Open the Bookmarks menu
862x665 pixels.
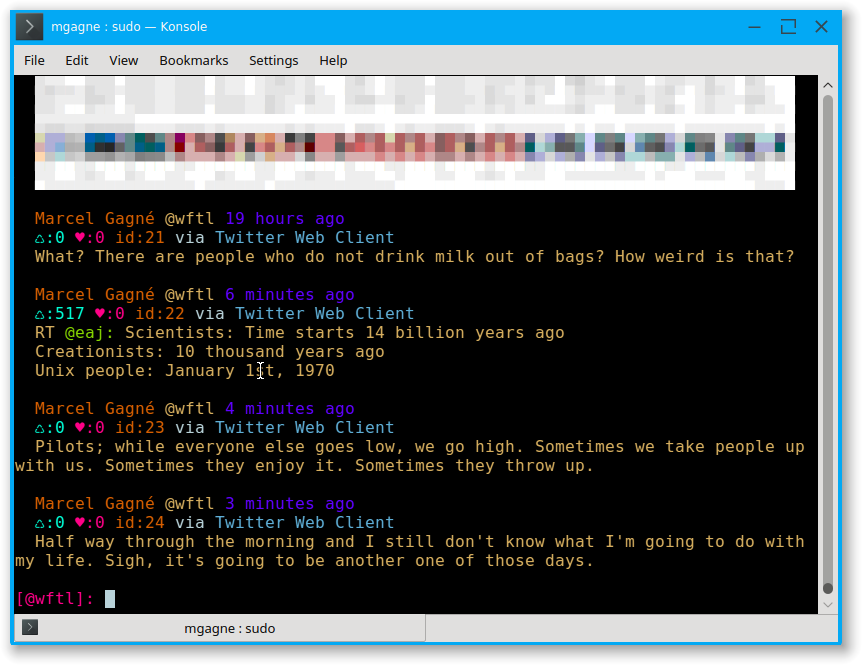194,60
